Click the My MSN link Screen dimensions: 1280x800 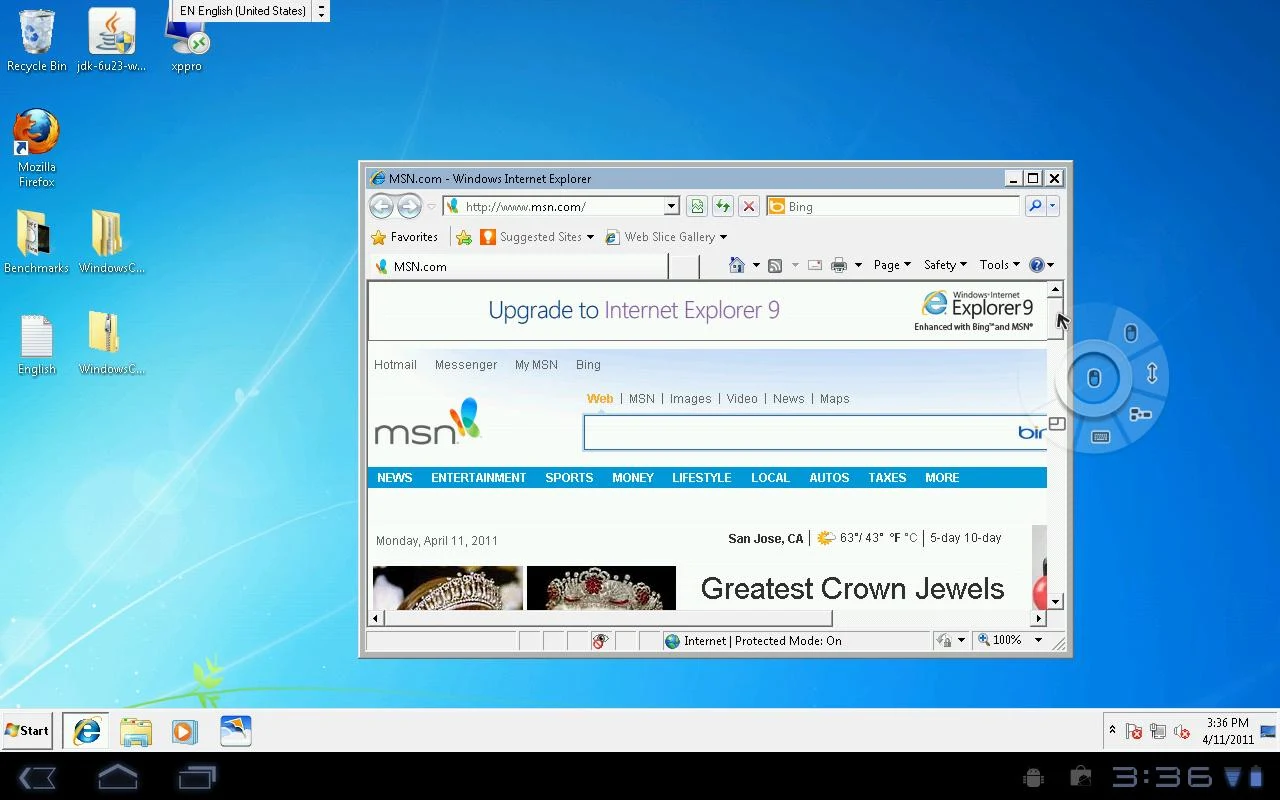point(536,365)
